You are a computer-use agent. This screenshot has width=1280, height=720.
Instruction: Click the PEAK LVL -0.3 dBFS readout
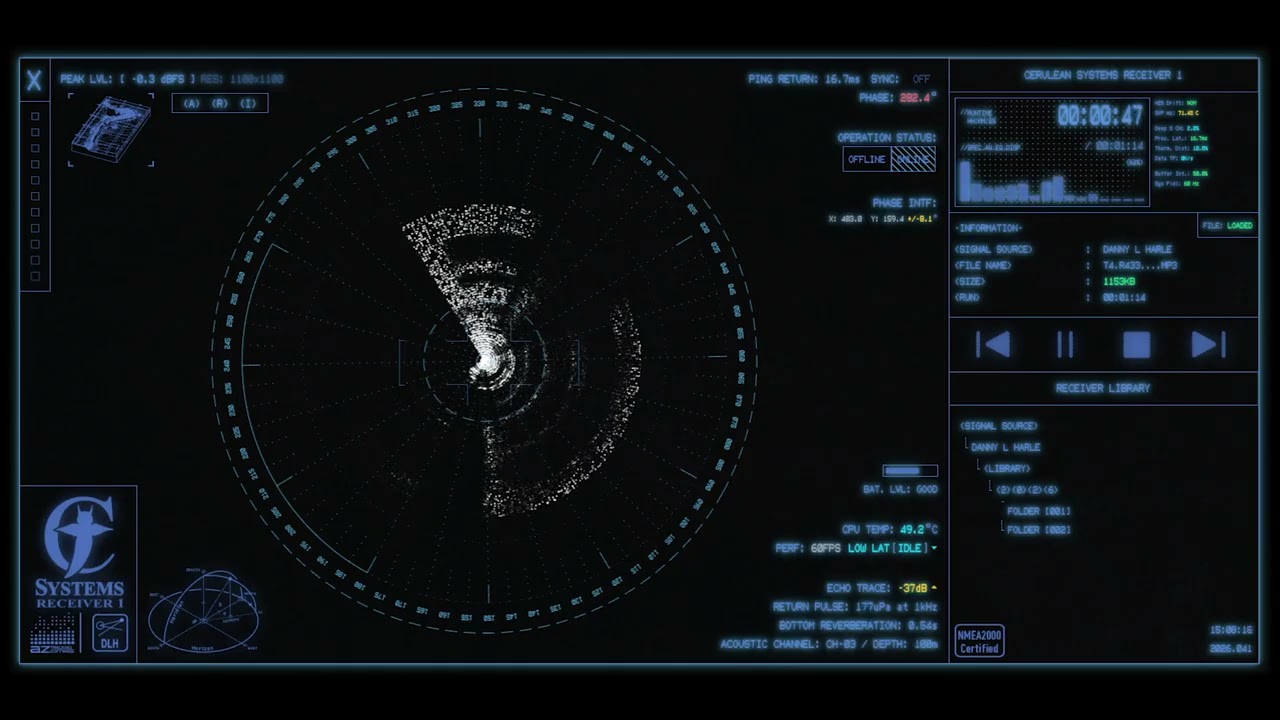pos(128,79)
